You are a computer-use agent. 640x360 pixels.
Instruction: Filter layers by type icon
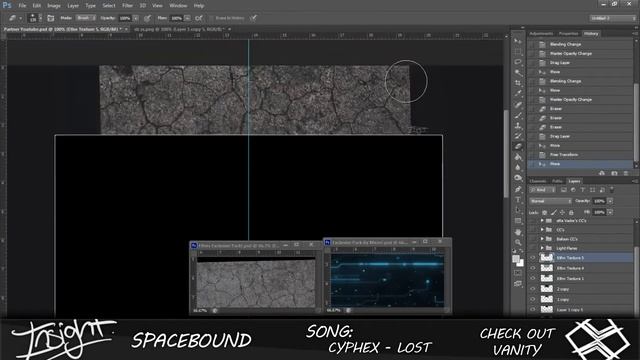click(x=583, y=190)
